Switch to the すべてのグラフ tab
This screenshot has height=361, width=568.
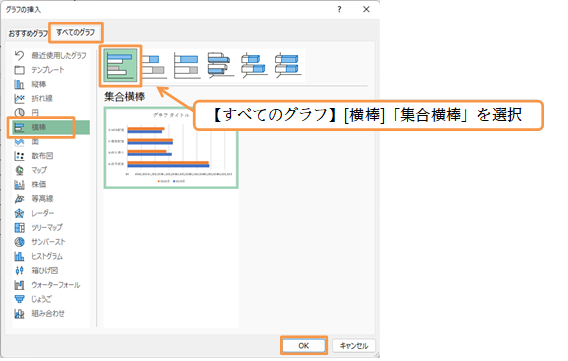click(x=75, y=33)
